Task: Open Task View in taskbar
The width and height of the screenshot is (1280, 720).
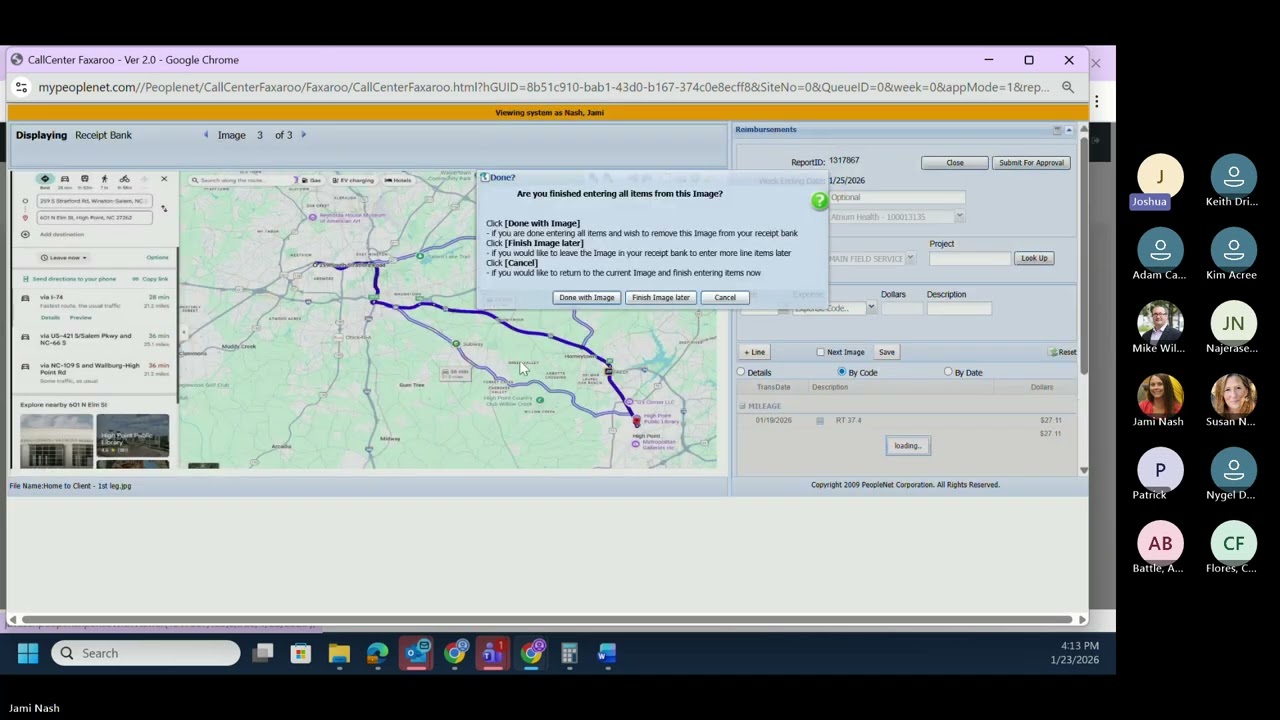Action: 263,653
